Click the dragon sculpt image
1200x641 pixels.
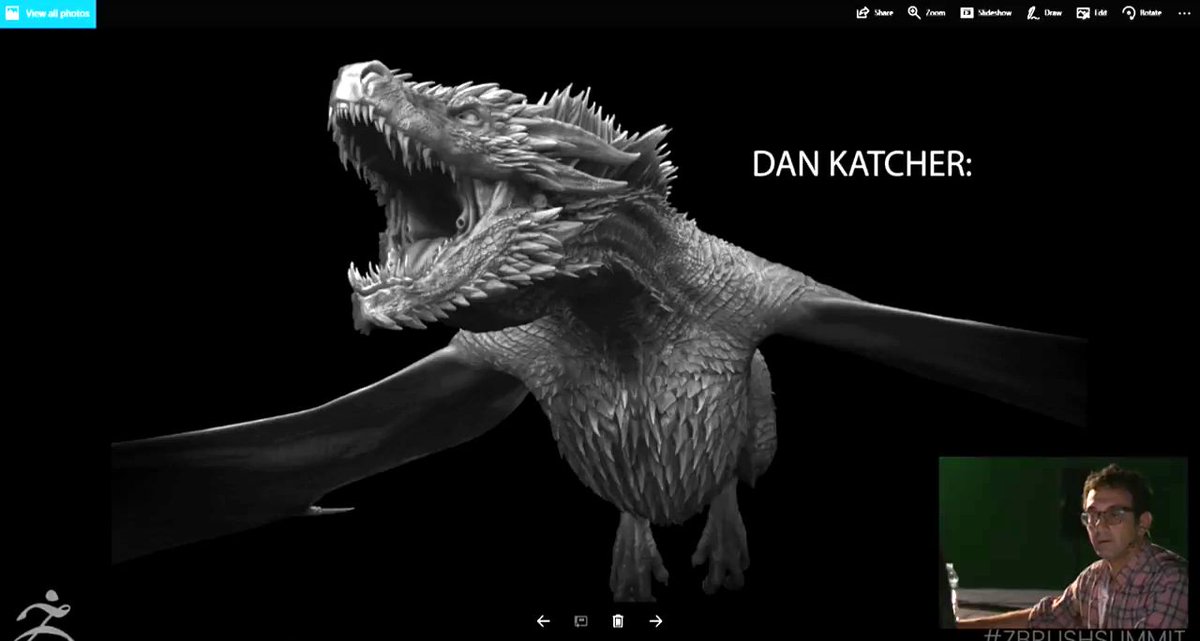(x=600, y=330)
